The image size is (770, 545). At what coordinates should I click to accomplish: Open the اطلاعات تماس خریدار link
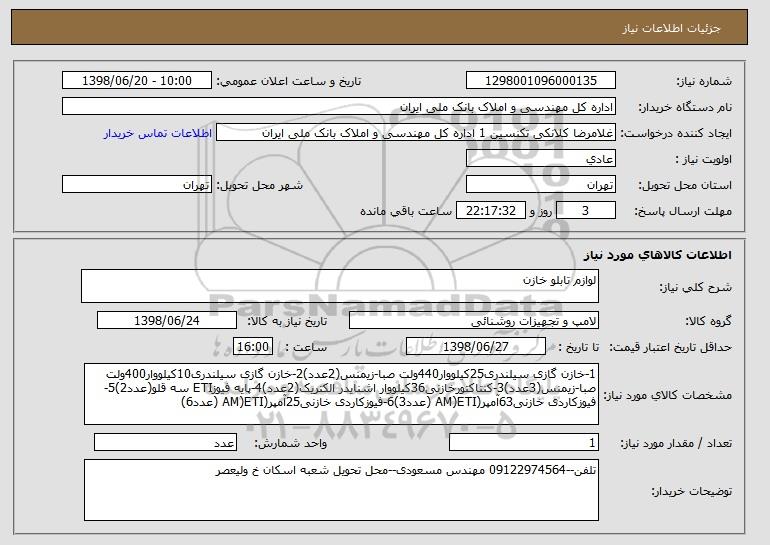tap(158, 134)
